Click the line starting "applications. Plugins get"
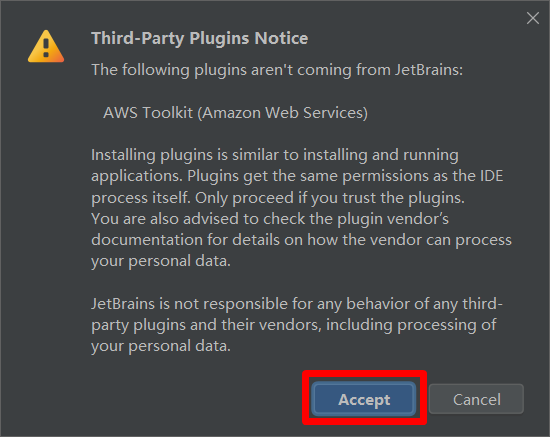Viewport: 550px width, 437px height. [297, 176]
